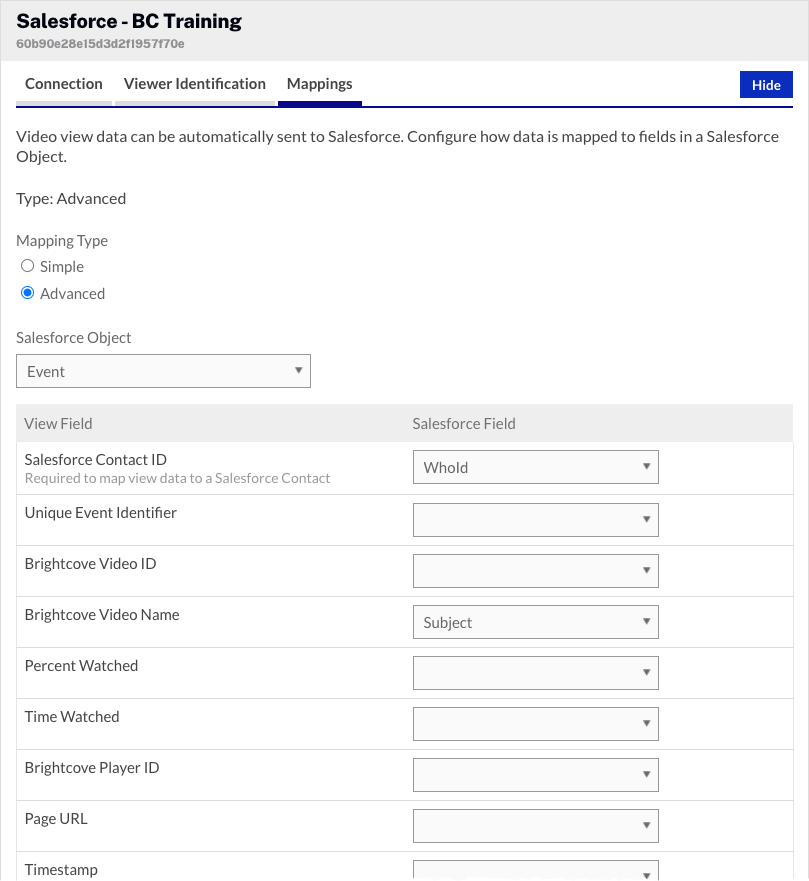The image size is (809, 881).
Task: Click the View Field column header
Action: 58,424
